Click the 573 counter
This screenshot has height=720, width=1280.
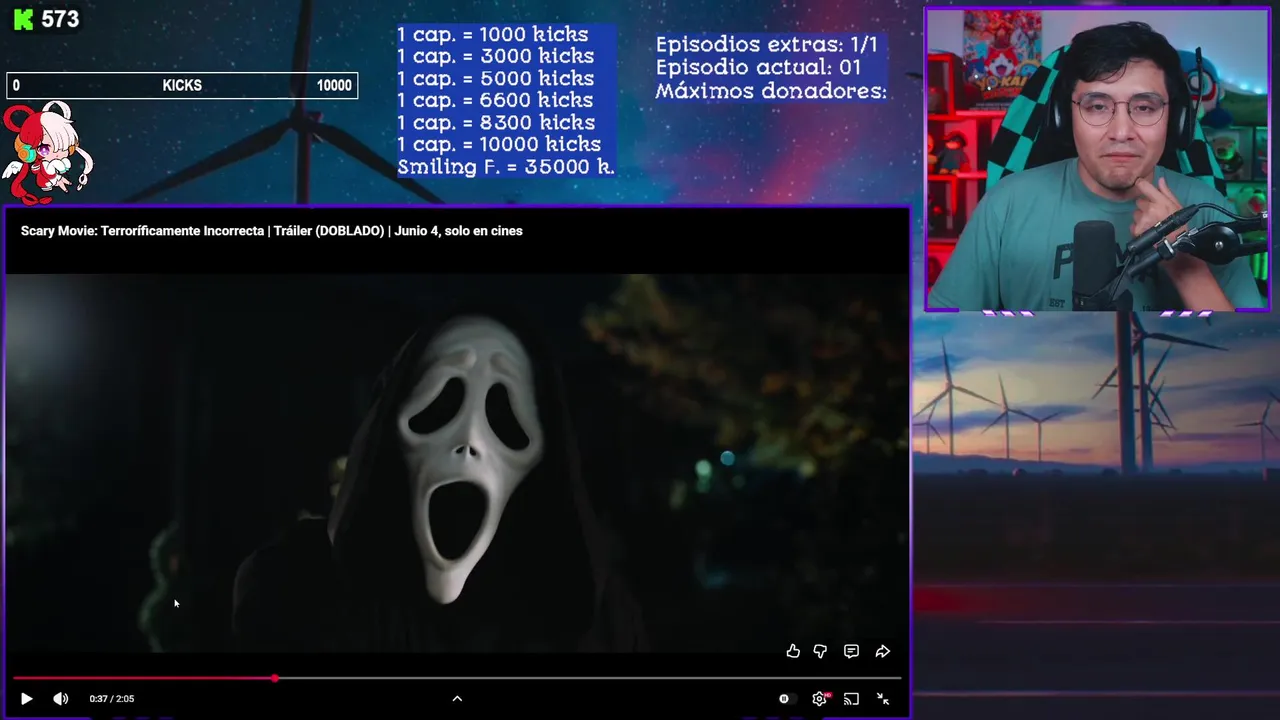click(60, 20)
